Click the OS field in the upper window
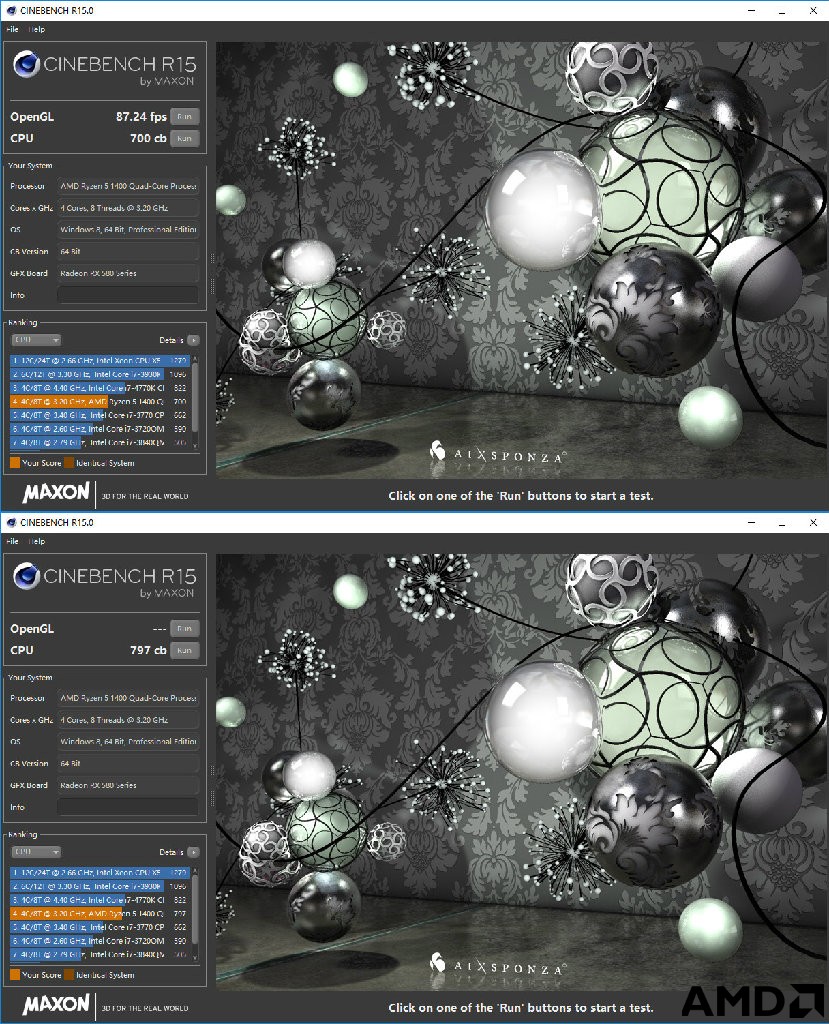The width and height of the screenshot is (829, 1024). pyautogui.click(x=128, y=229)
